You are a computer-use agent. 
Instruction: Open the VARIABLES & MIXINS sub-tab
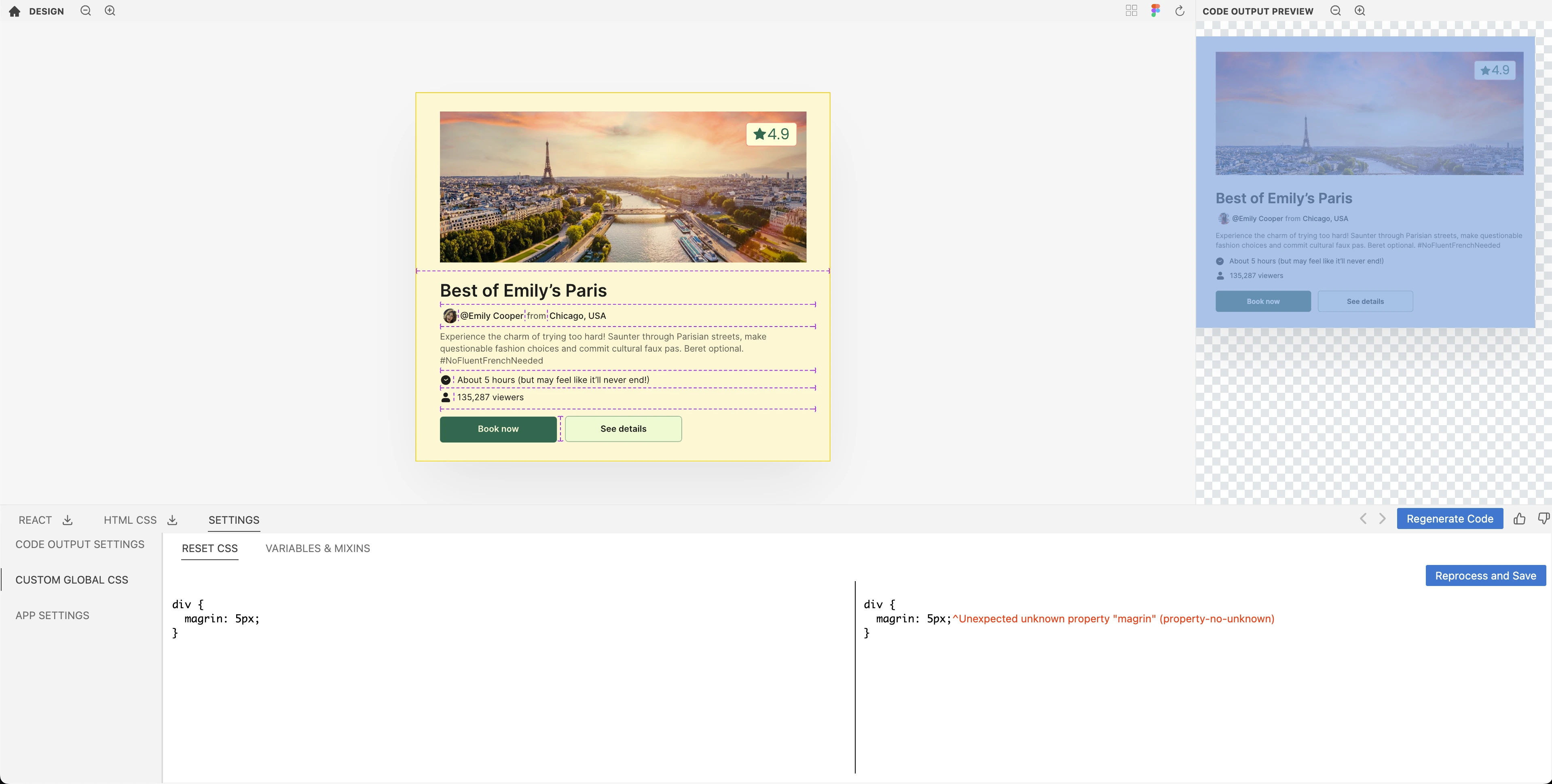point(317,548)
